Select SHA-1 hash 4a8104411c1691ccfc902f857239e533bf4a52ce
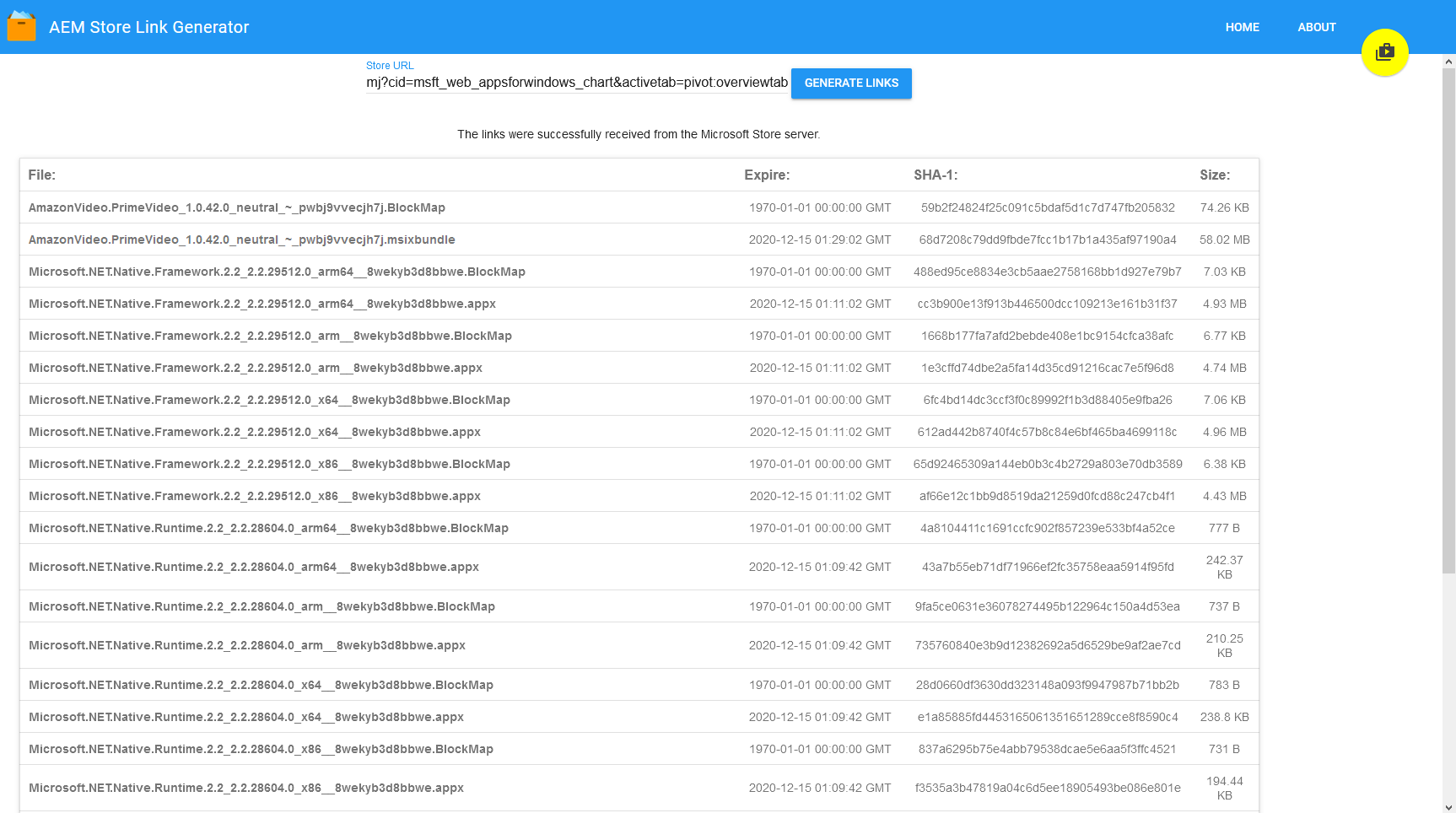 pyautogui.click(x=1048, y=528)
